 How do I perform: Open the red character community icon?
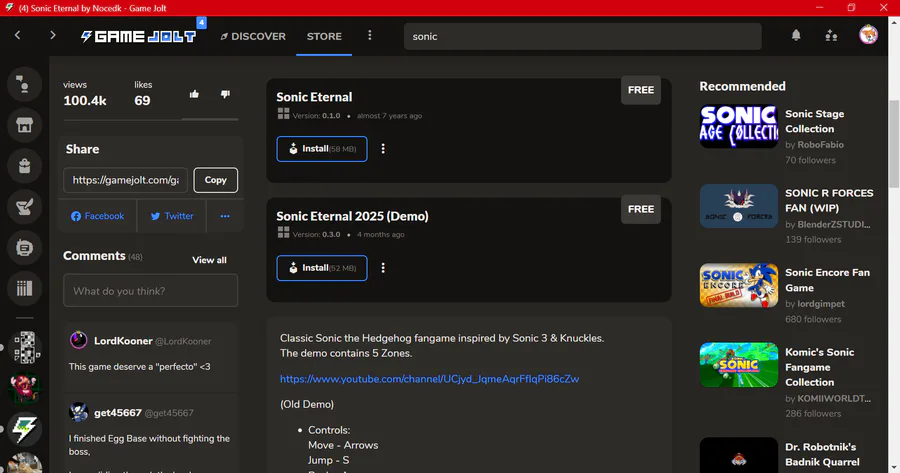click(x=26, y=388)
